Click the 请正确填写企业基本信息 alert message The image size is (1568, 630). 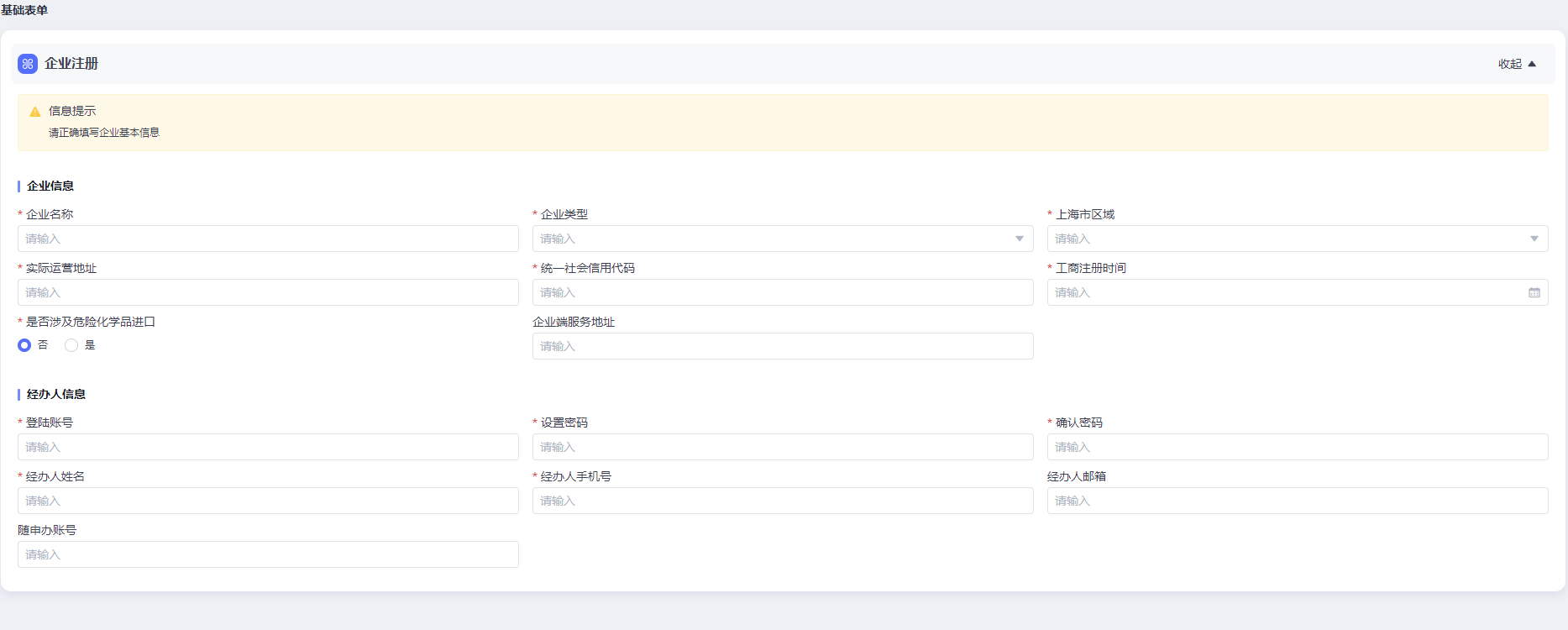(104, 133)
